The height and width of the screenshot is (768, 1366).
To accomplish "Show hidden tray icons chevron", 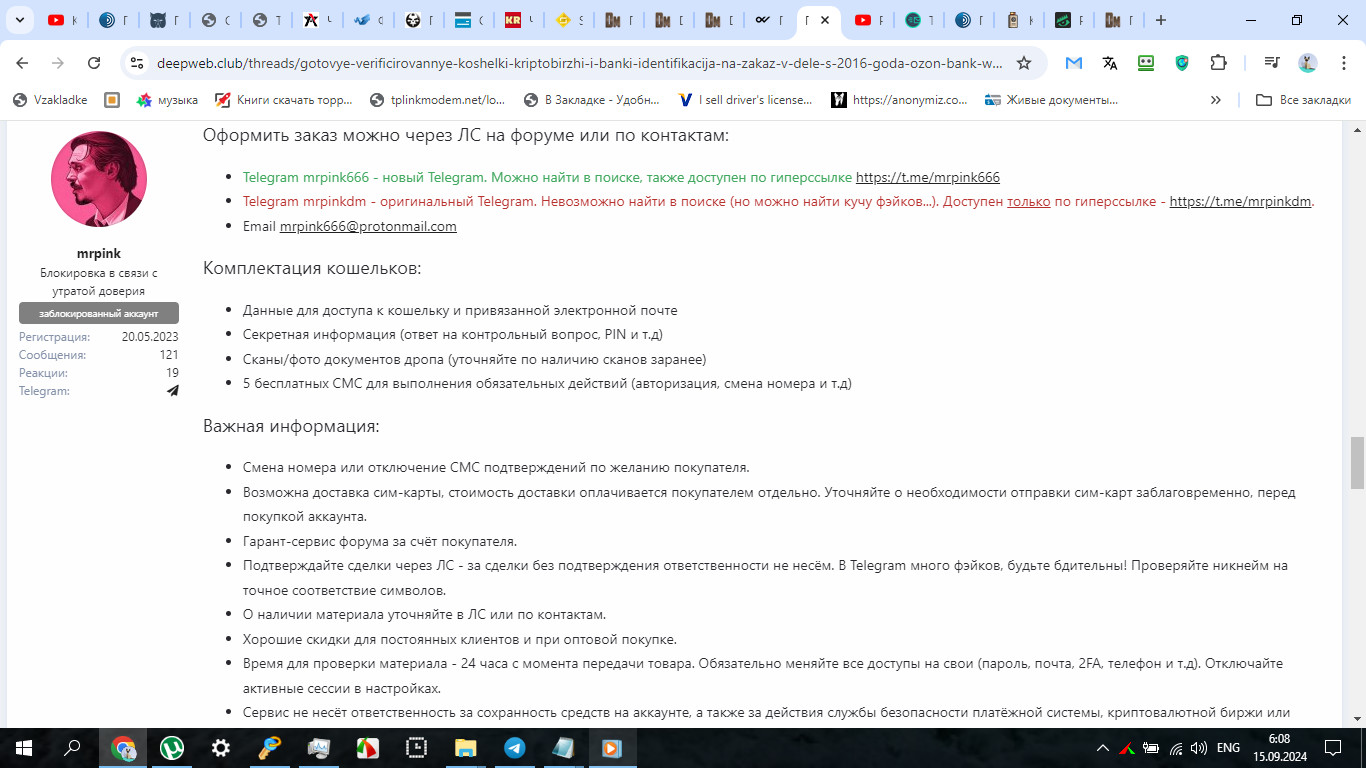I will tap(1103, 747).
